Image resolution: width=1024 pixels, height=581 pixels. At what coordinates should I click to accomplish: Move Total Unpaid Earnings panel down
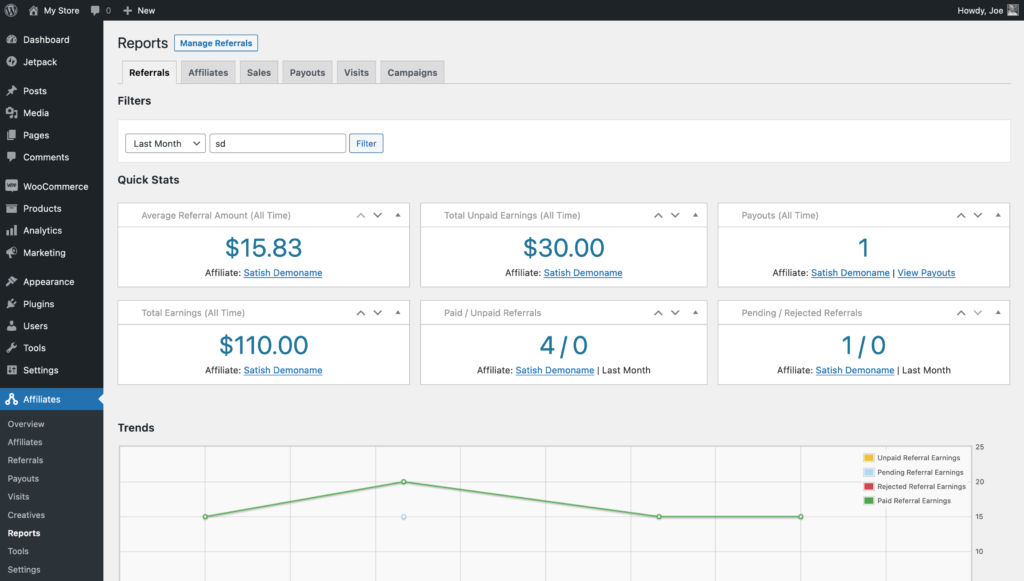pyautogui.click(x=677, y=215)
